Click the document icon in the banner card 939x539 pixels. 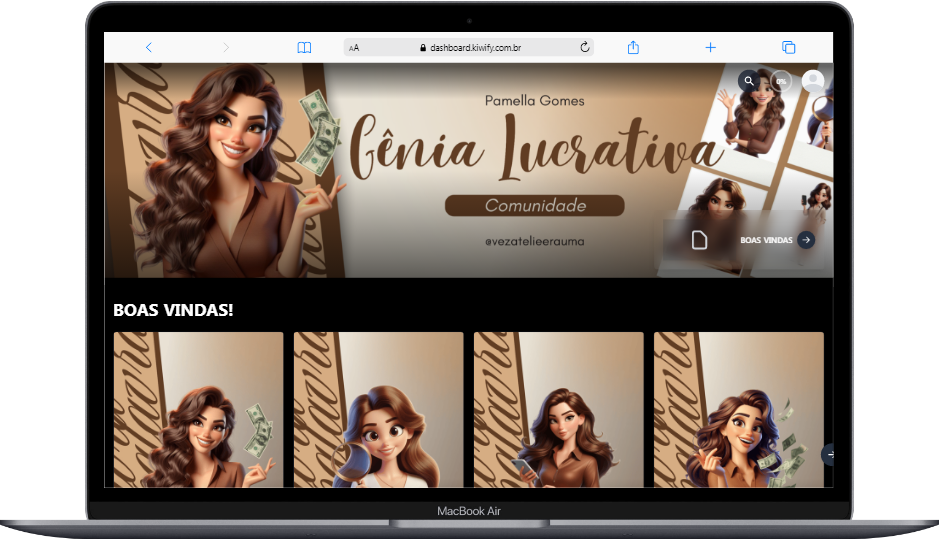click(700, 240)
